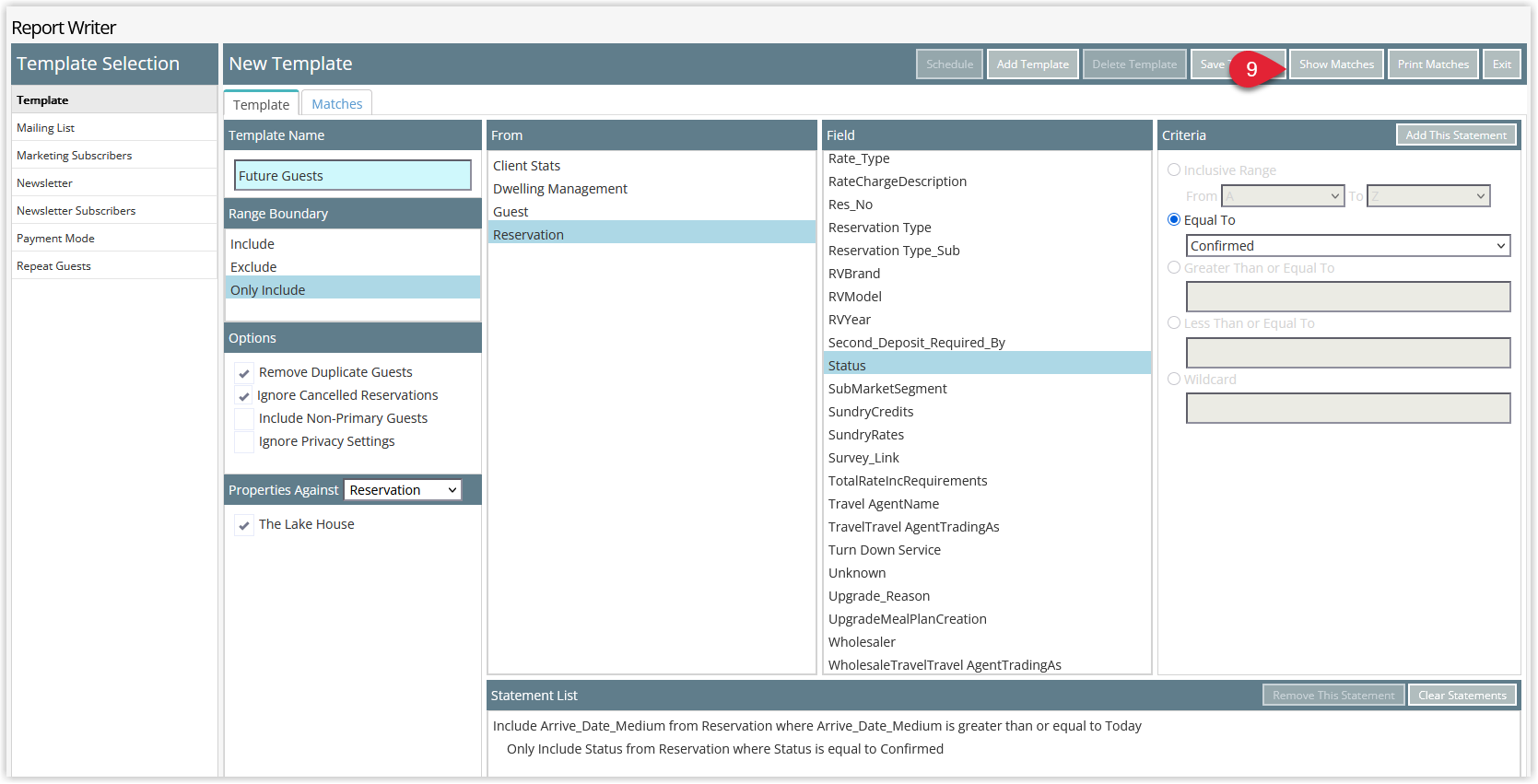Select Include range boundary
This screenshot has width=1538, height=784.
tap(353, 244)
